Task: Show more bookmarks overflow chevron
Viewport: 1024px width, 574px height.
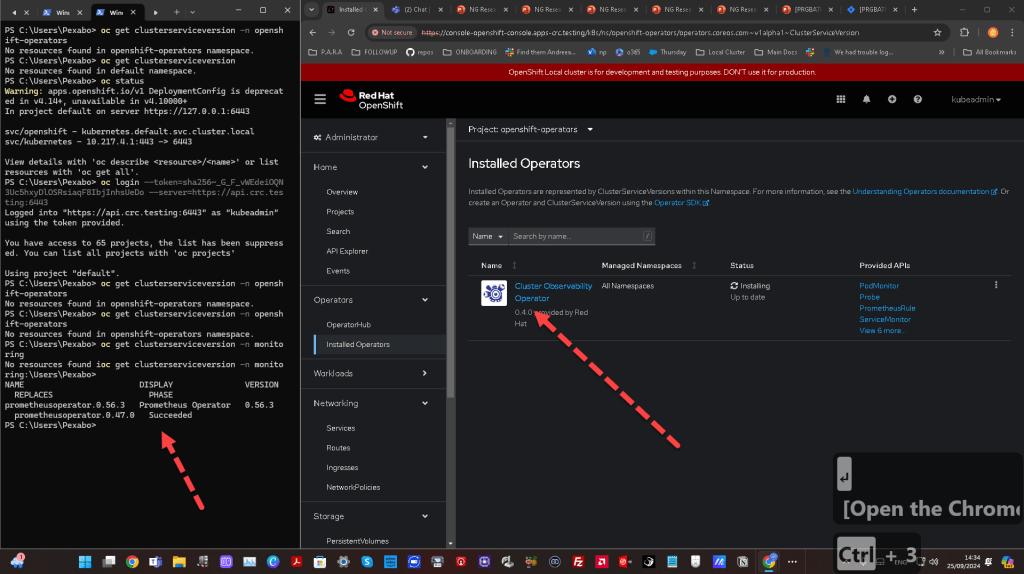Action: [x=941, y=52]
